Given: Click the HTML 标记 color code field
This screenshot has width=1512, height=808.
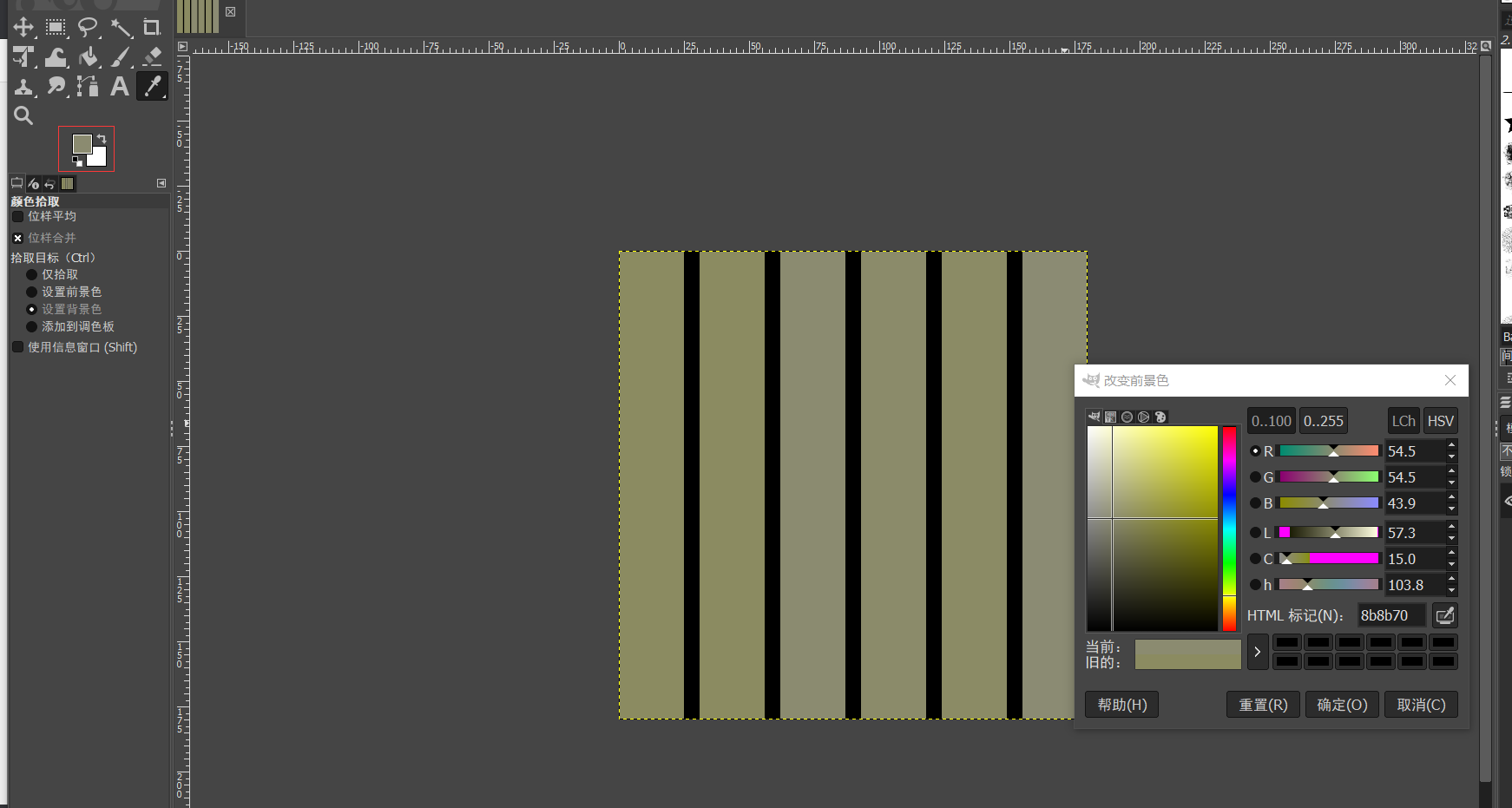Looking at the screenshot, I should point(1391,615).
